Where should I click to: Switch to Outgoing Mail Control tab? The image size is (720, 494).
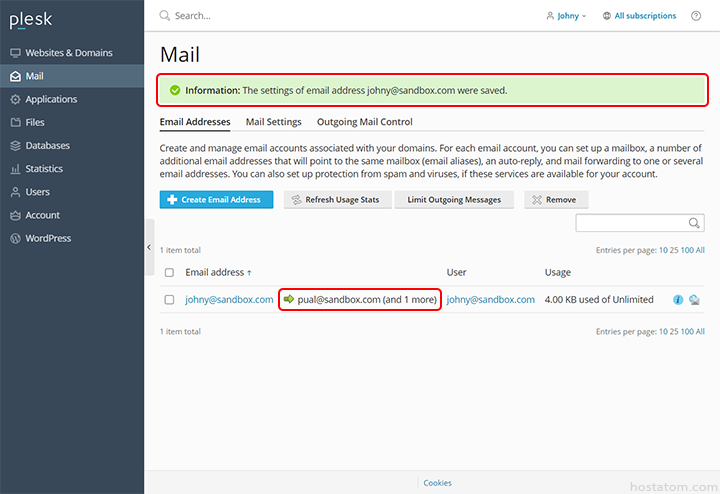[x=364, y=122]
